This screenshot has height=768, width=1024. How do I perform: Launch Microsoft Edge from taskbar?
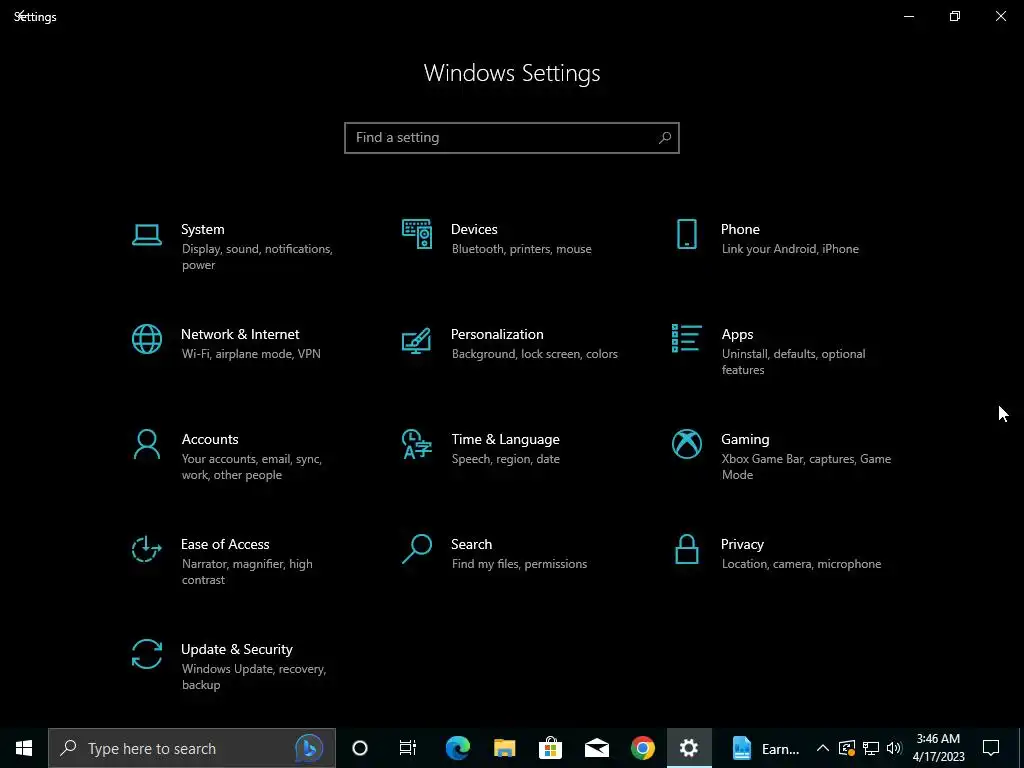click(x=458, y=748)
